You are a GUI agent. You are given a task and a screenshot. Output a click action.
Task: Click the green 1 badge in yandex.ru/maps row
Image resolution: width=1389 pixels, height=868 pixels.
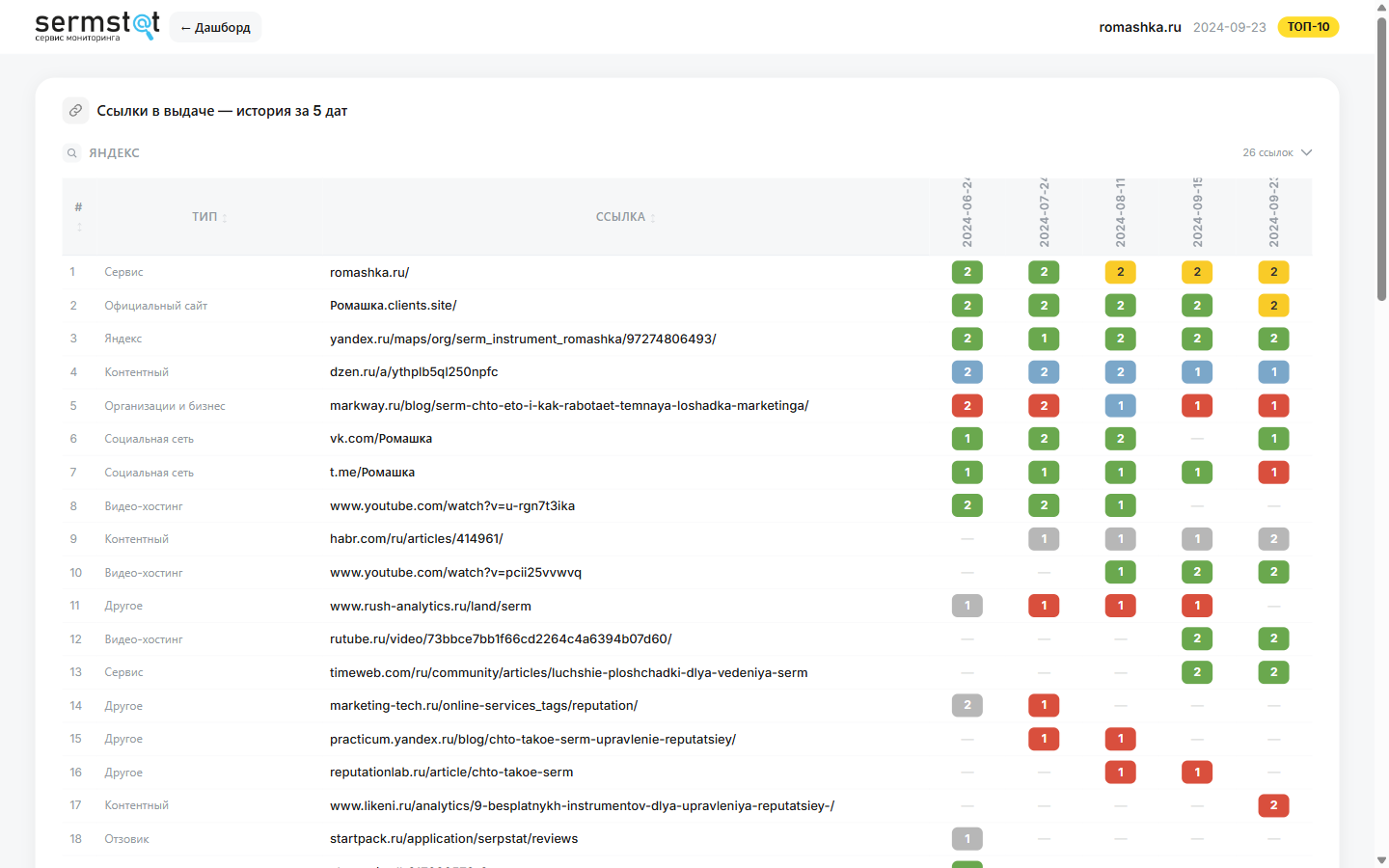pos(1044,339)
